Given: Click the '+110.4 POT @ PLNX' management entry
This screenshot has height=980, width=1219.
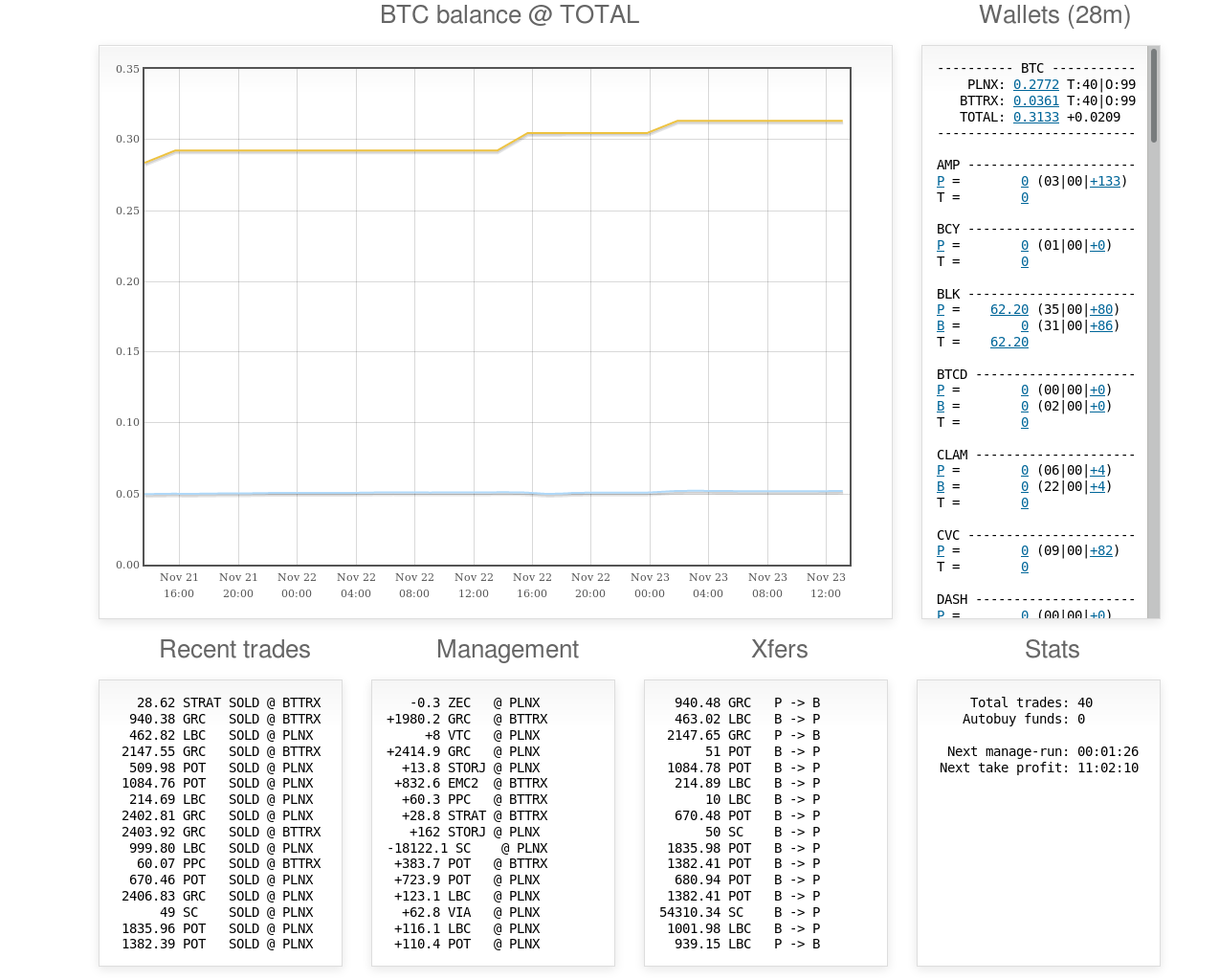Looking at the screenshot, I should (467, 944).
